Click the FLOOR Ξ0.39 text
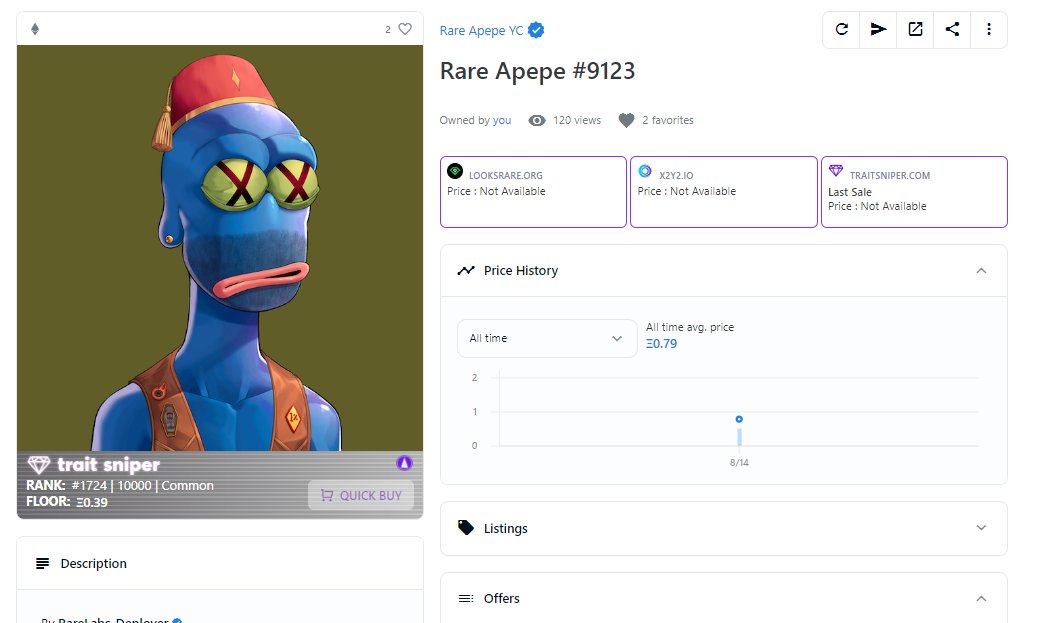1040x623 pixels. click(67, 502)
